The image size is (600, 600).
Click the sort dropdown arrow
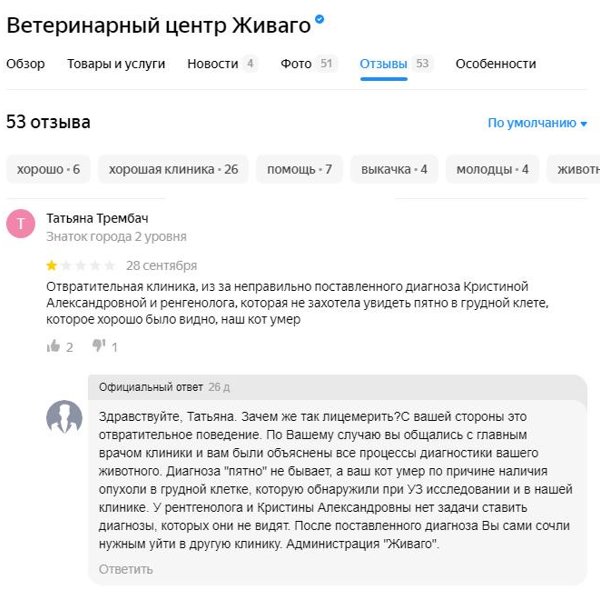584,124
